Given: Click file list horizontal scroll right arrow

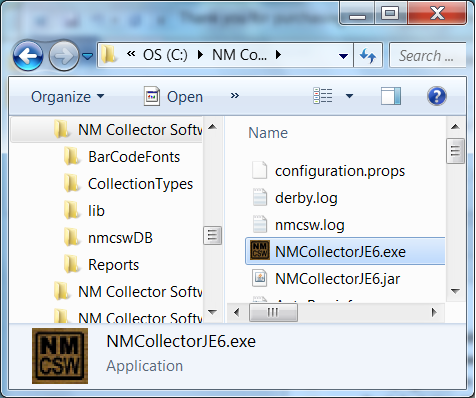Looking at the screenshot, I should pyautogui.click(x=434, y=313).
